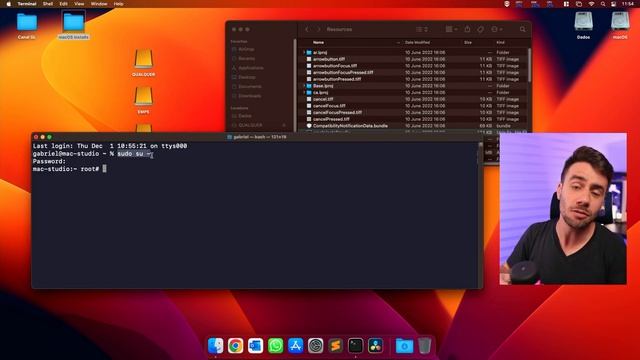Screen dimensions: 640x360
Task: Click the Tags icon in Finder toolbar
Action: click(x=480, y=29)
